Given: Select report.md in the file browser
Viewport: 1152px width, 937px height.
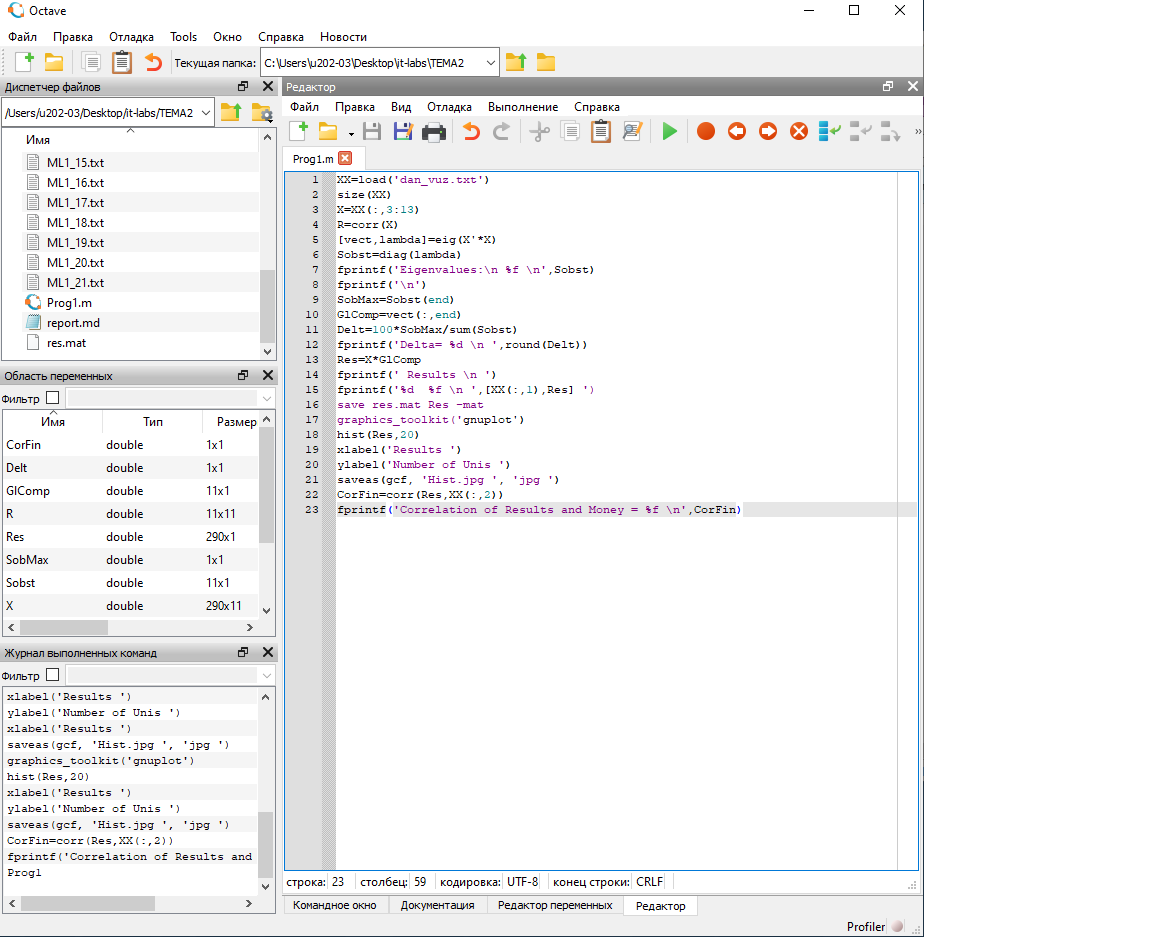Looking at the screenshot, I should [x=73, y=323].
